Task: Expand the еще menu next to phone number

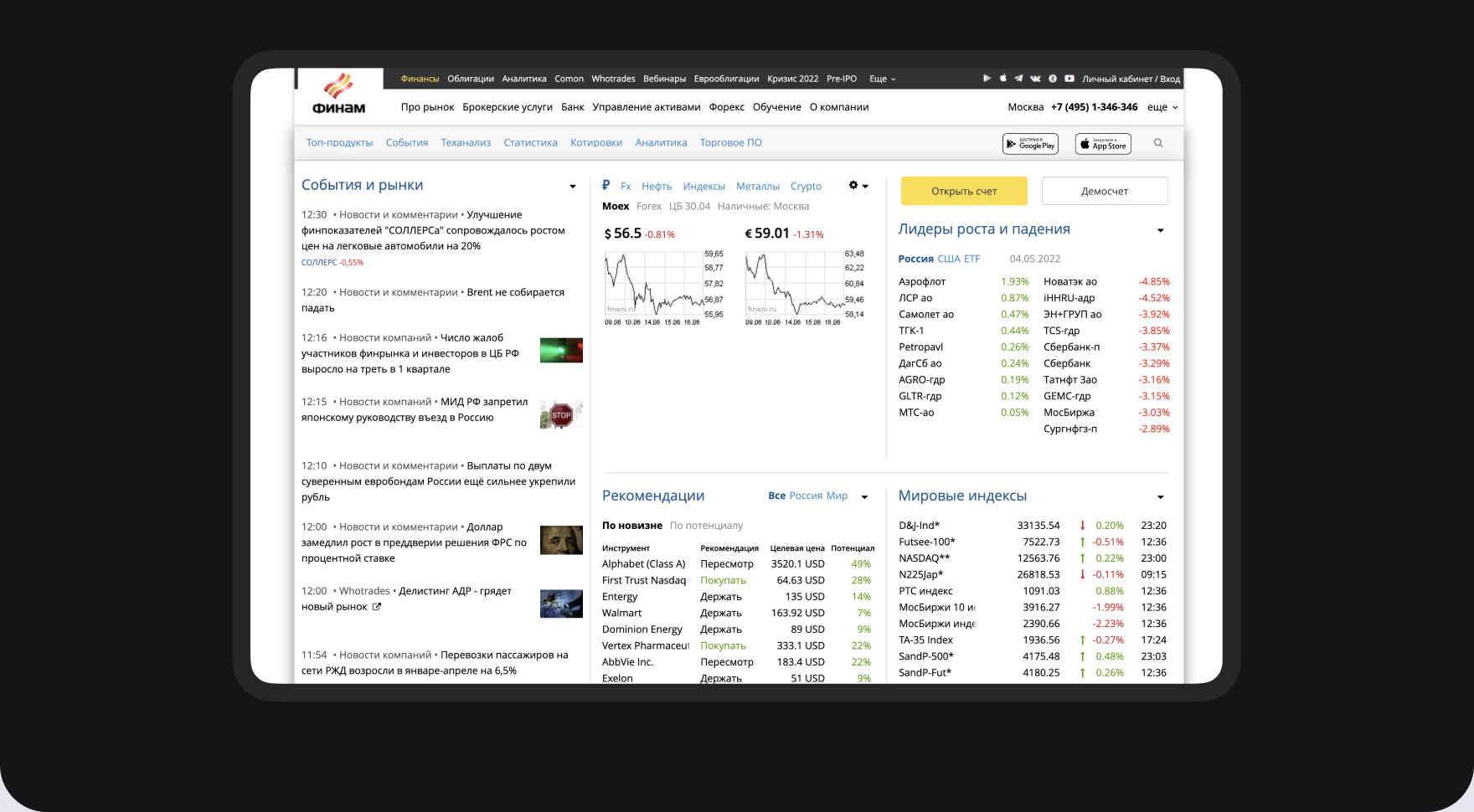Action: pyautogui.click(x=1162, y=107)
